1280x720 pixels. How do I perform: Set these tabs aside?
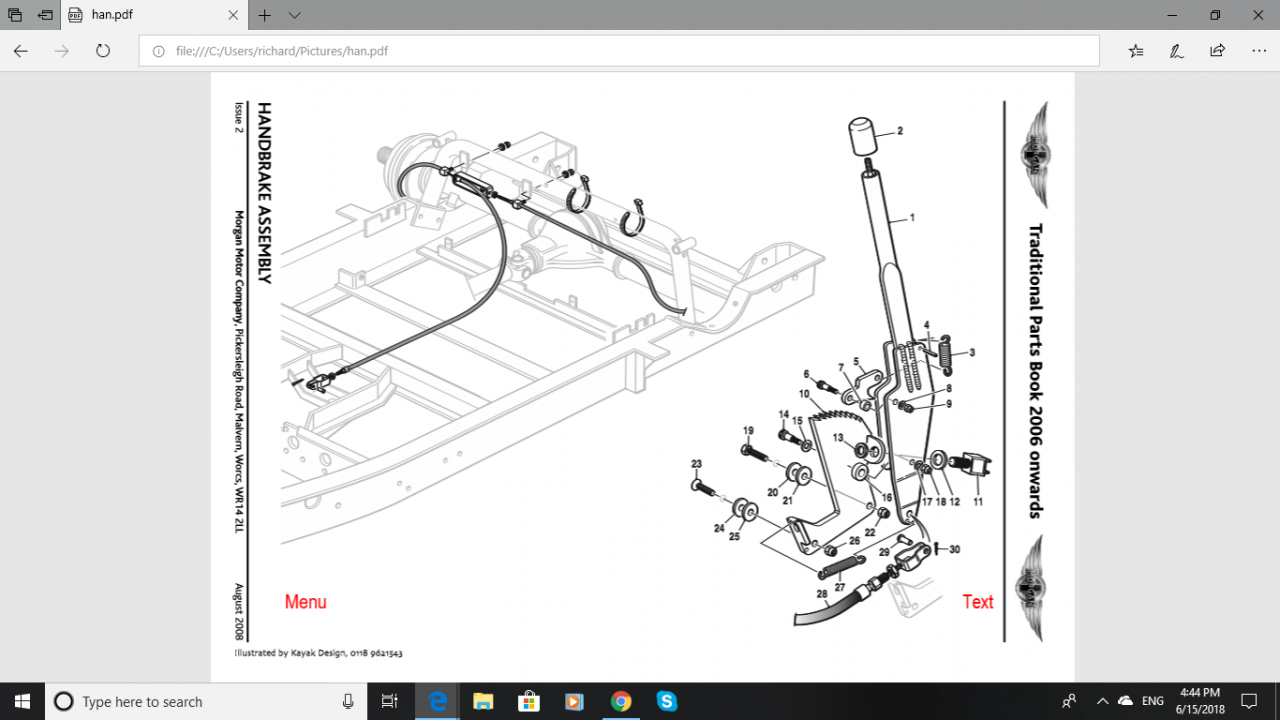click(46, 15)
